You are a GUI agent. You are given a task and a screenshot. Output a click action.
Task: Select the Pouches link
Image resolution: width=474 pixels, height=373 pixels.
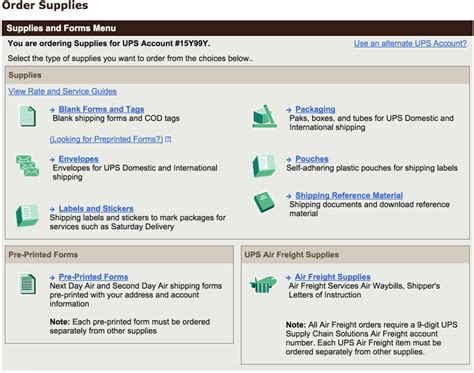point(312,159)
